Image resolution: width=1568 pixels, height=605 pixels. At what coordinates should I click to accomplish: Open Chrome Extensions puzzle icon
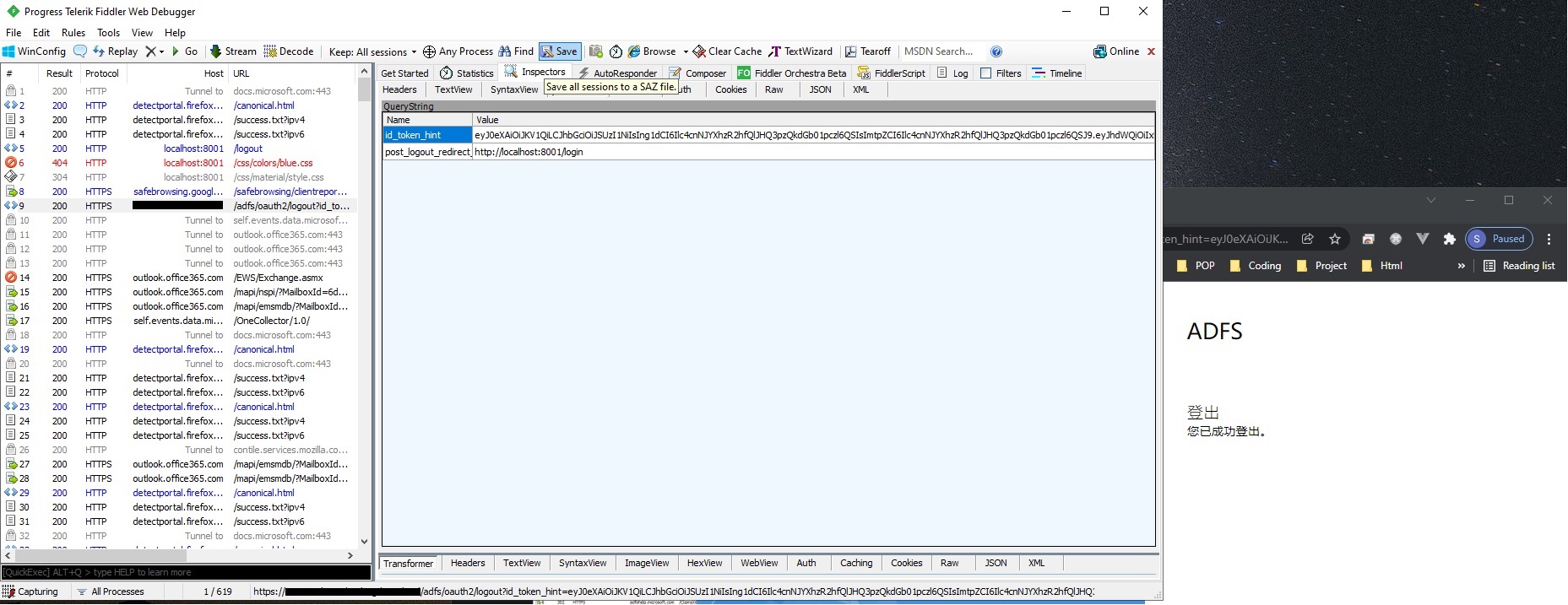pyautogui.click(x=1450, y=239)
